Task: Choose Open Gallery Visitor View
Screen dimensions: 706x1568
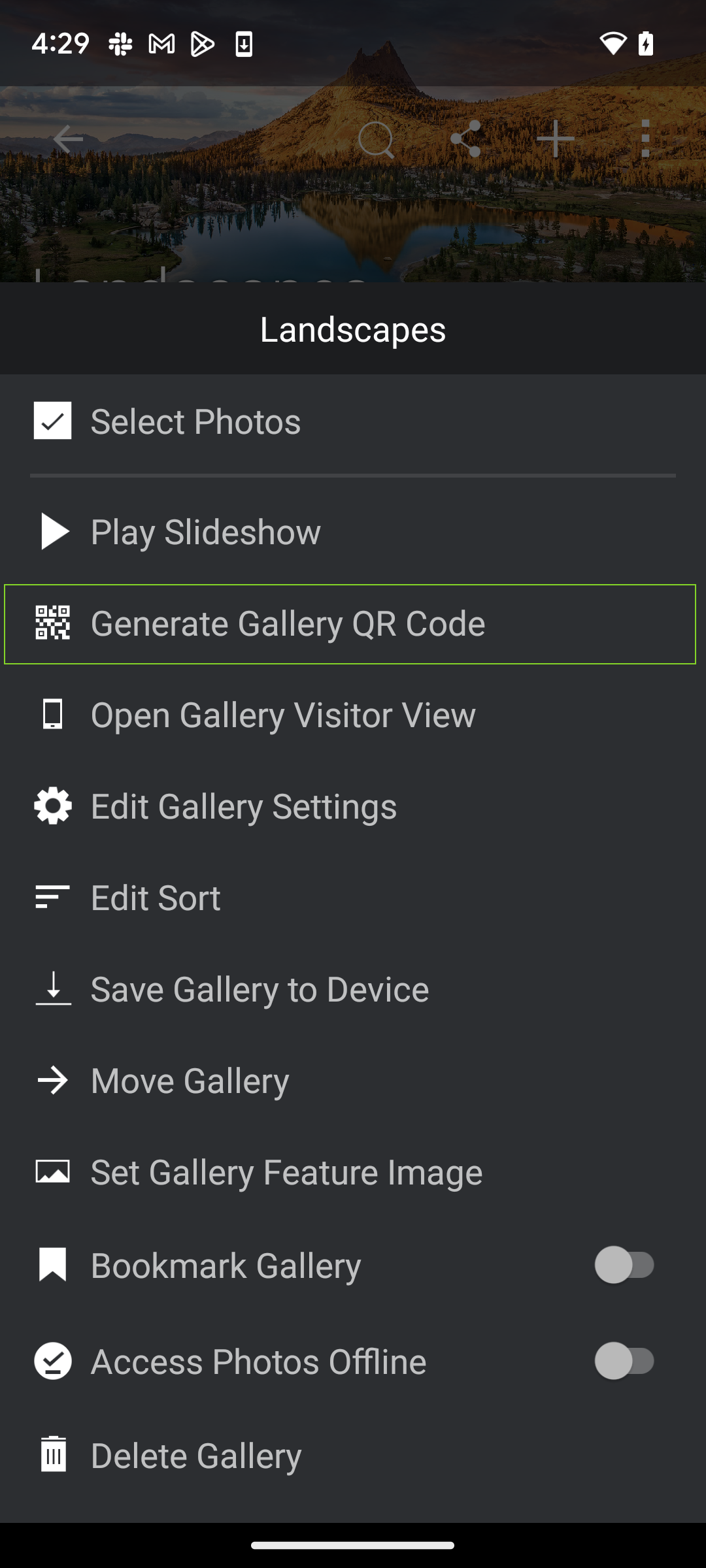Action: click(353, 715)
